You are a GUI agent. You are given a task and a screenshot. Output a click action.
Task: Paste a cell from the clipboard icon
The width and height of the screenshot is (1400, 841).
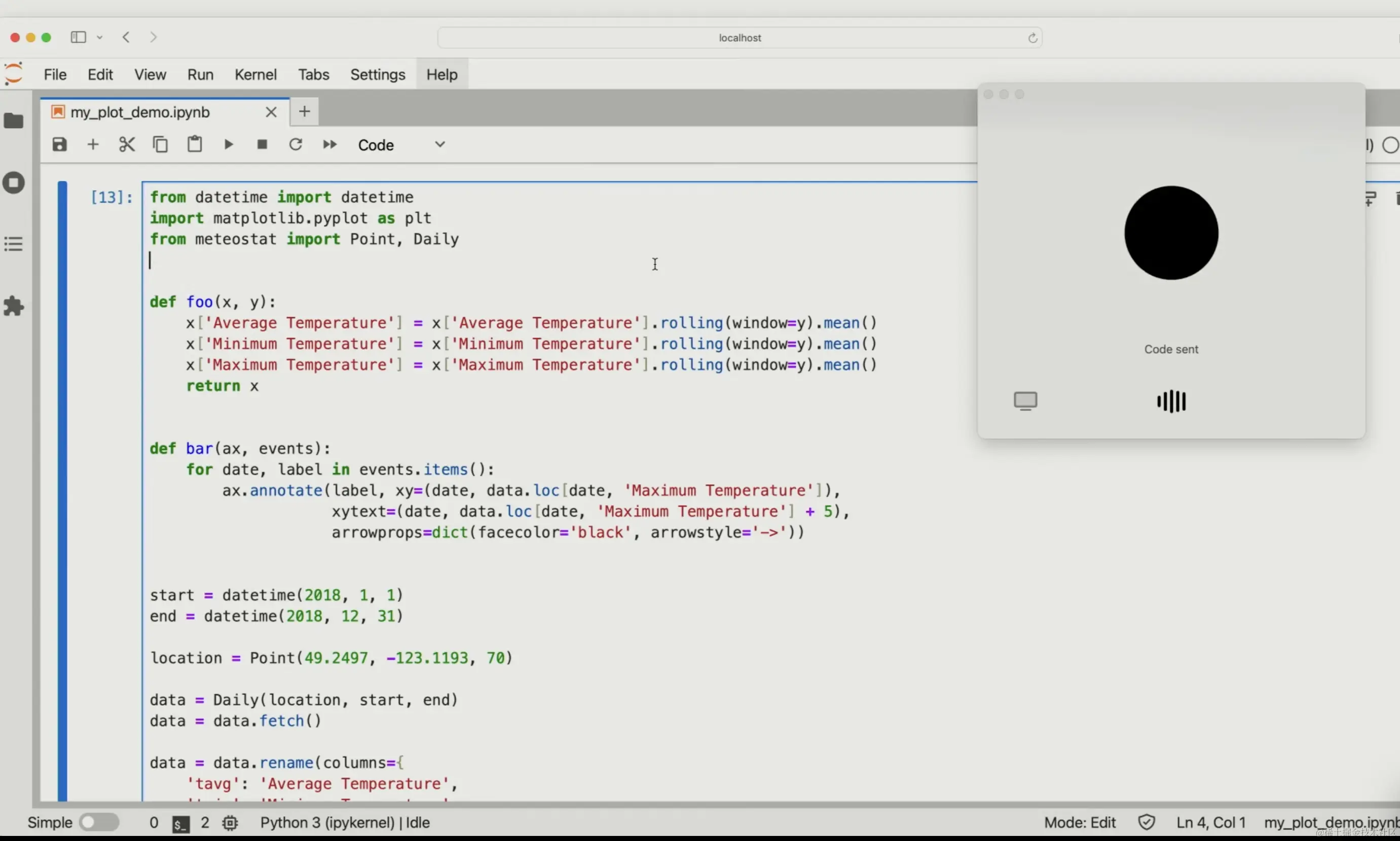(195, 144)
